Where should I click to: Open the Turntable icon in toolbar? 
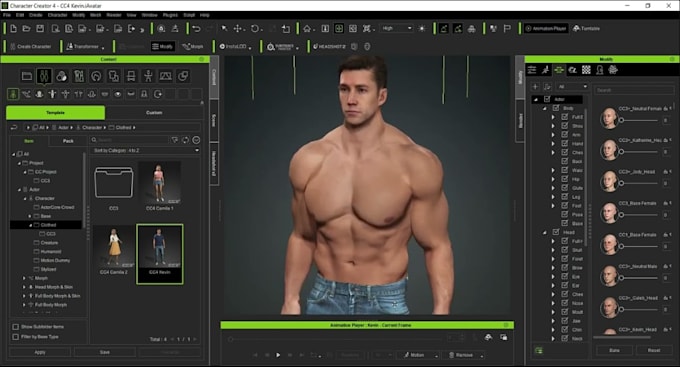point(586,29)
